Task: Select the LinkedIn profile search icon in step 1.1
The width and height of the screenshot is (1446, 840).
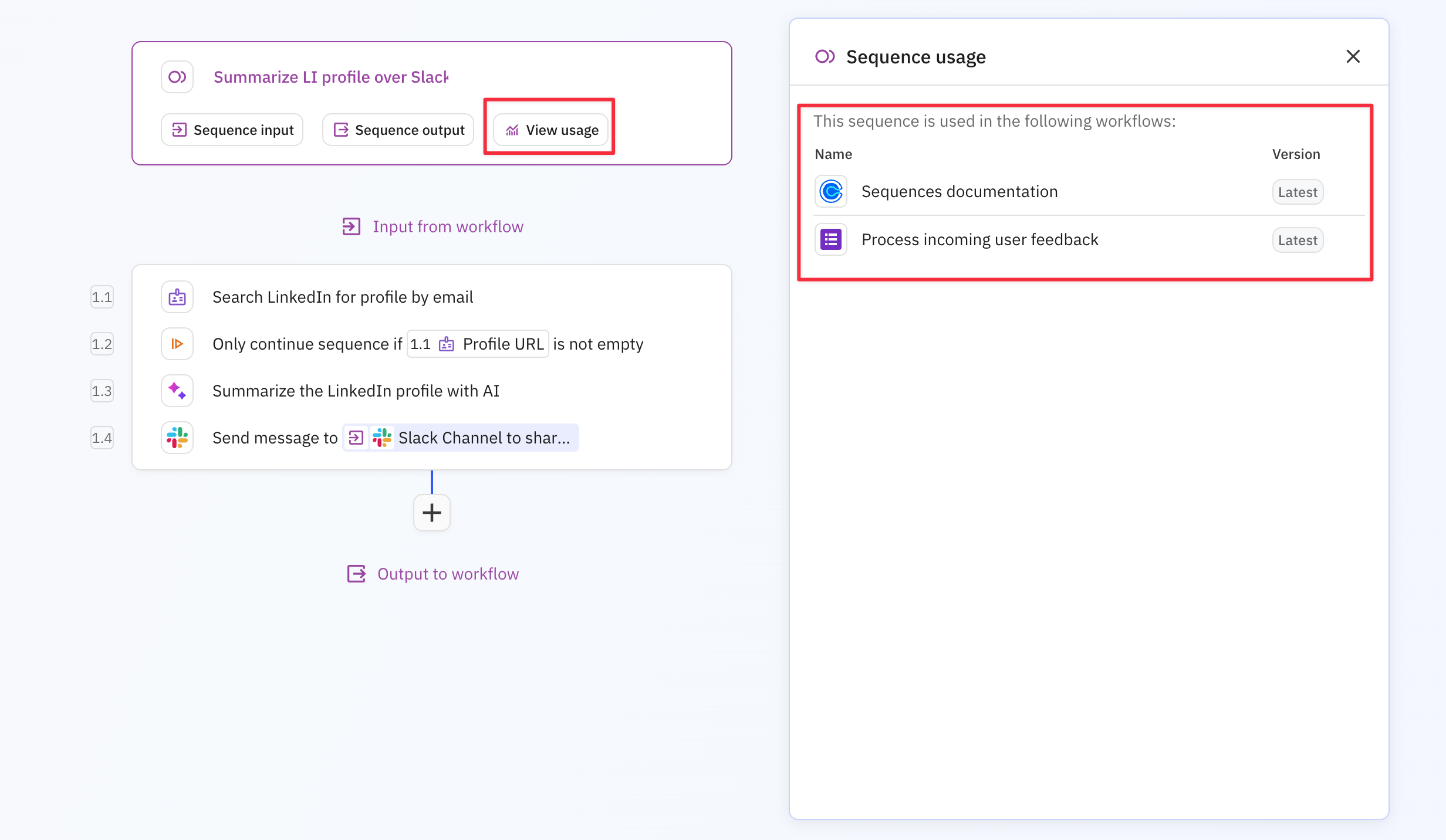Action: pyautogui.click(x=177, y=297)
